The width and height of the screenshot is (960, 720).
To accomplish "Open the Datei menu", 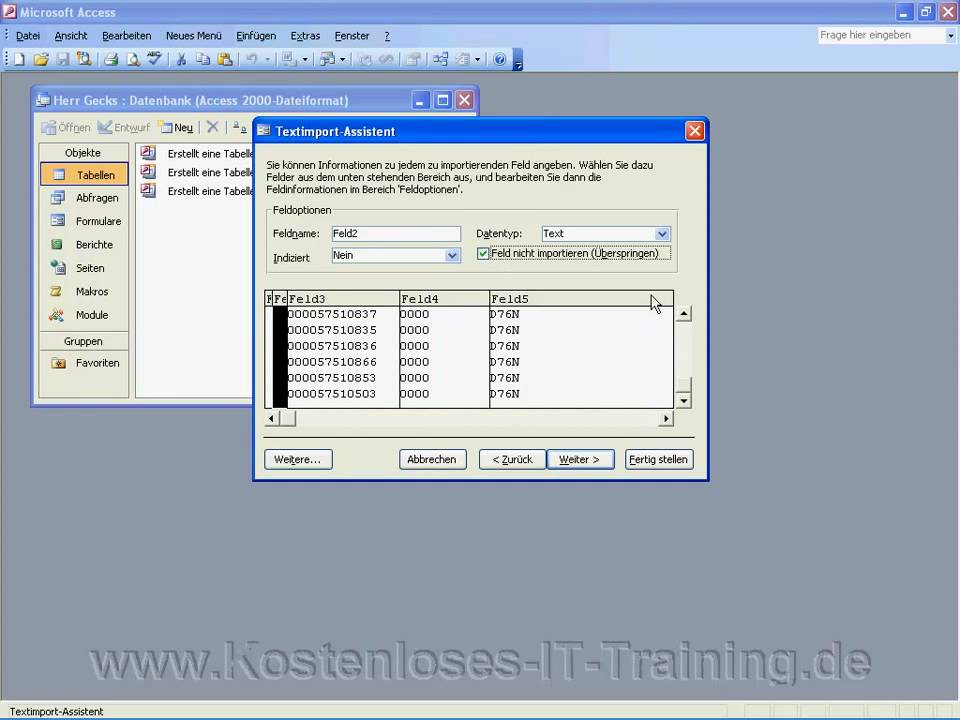I will click(28, 36).
